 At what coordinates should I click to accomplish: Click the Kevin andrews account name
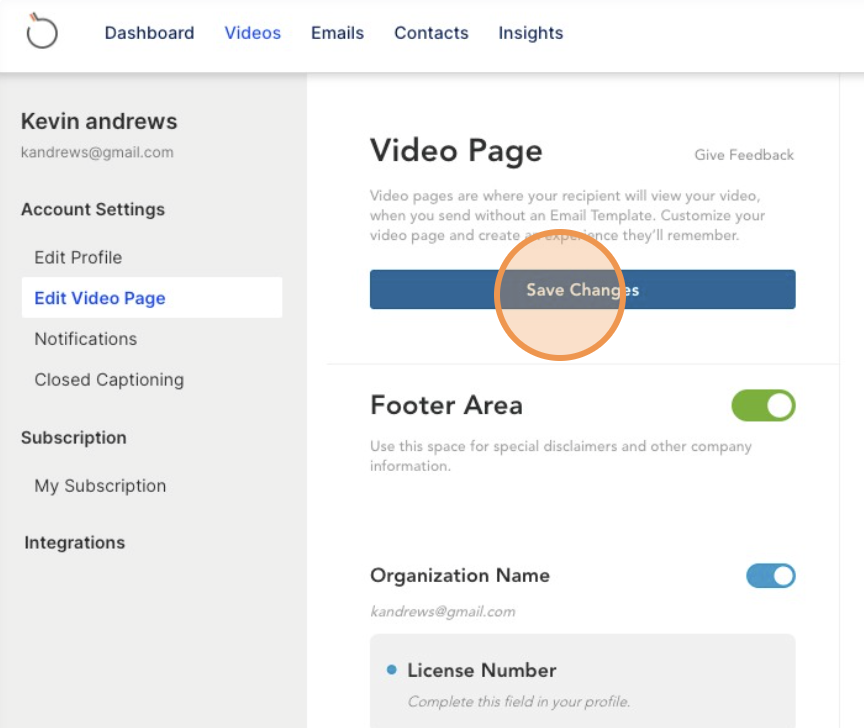(99, 121)
